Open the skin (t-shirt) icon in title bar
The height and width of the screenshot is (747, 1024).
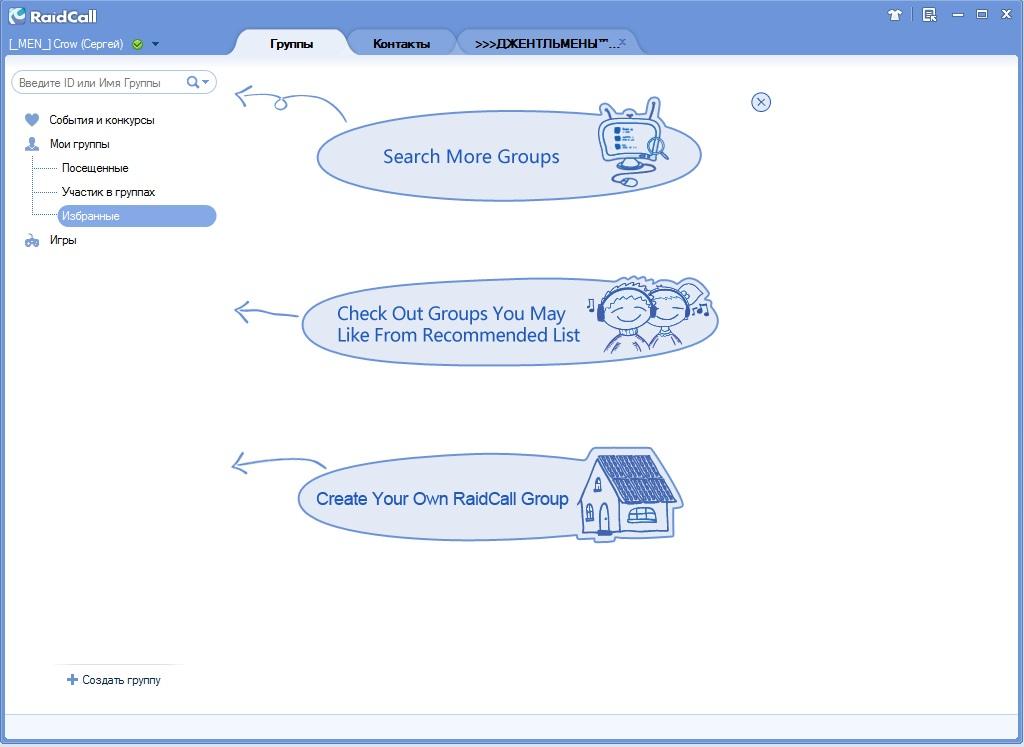tap(895, 14)
